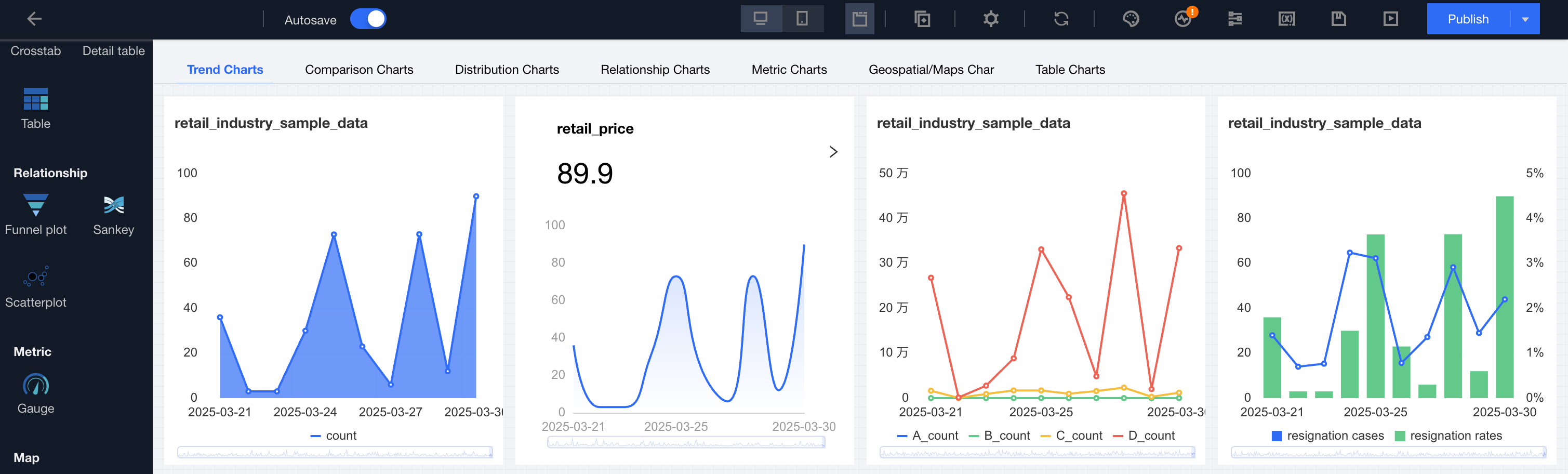Click the count chart's data zoom slider
This screenshot has width=1568, height=474.
(x=335, y=452)
